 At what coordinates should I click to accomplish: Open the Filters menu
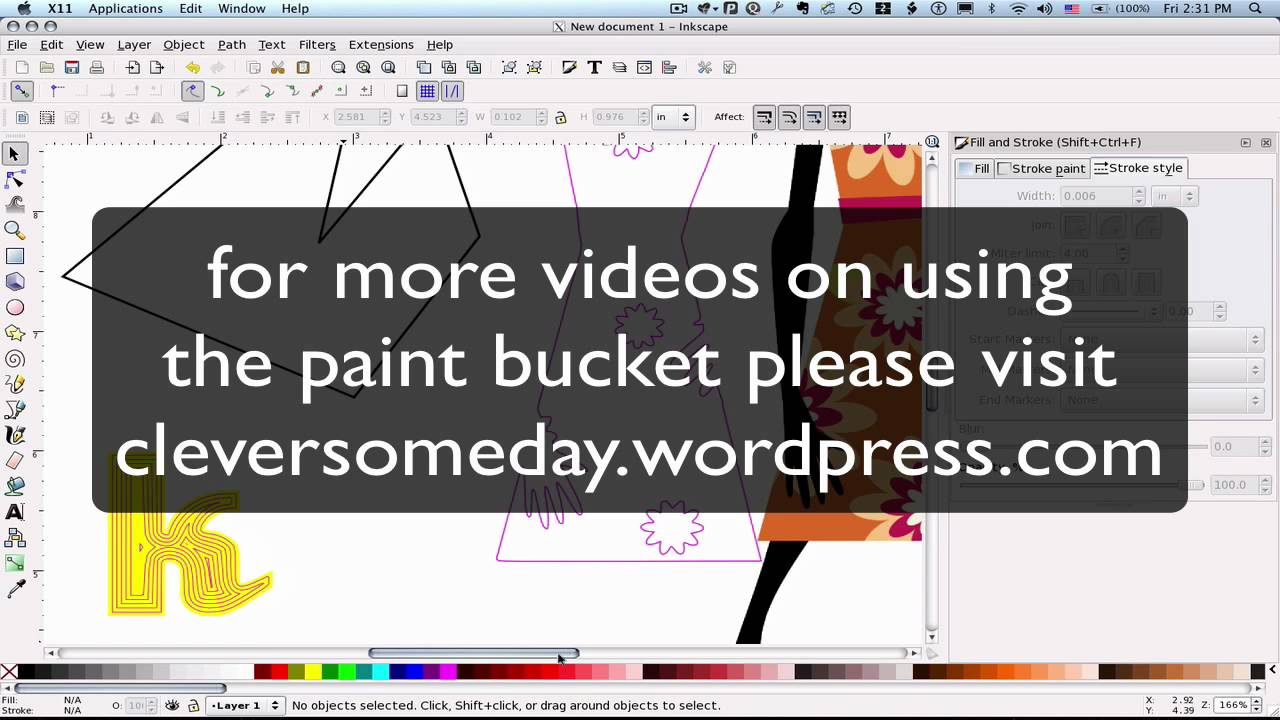point(317,44)
